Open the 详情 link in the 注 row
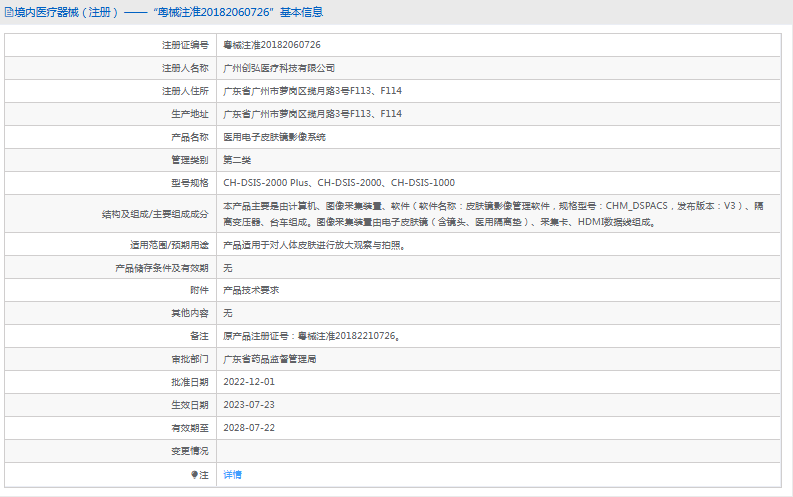 pos(233,475)
